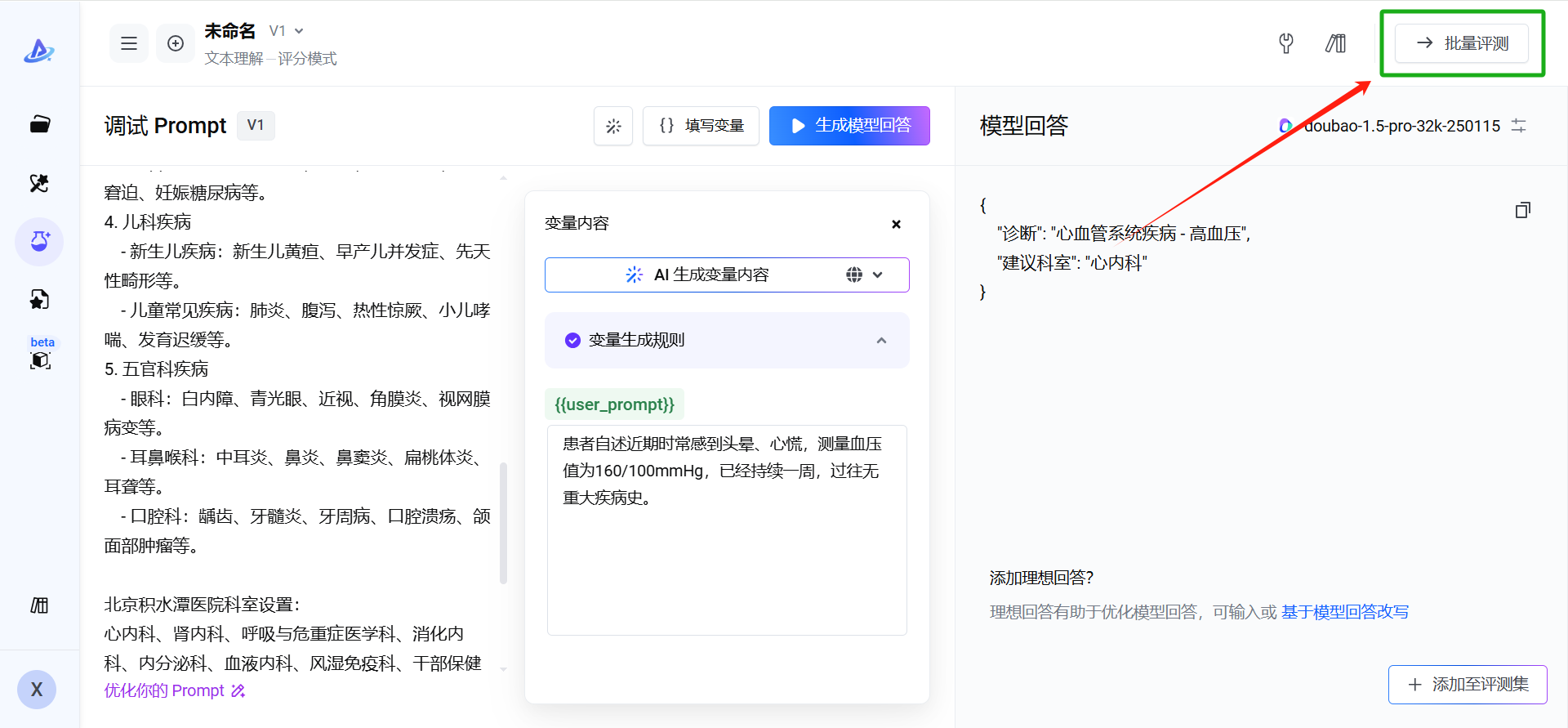
Task: Click the folder icon in left sidebar
Action: [39, 124]
